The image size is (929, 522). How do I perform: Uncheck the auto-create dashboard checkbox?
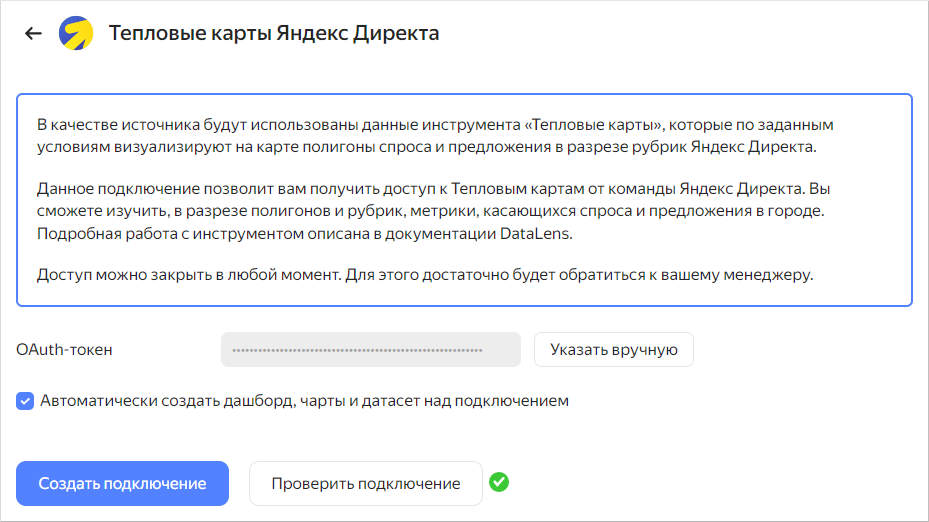tap(25, 401)
